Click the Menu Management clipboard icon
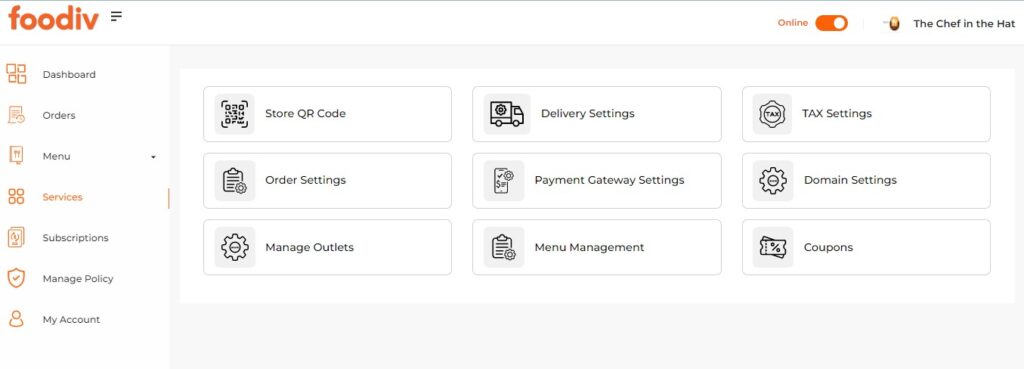The width and height of the screenshot is (1024, 369). tap(504, 247)
